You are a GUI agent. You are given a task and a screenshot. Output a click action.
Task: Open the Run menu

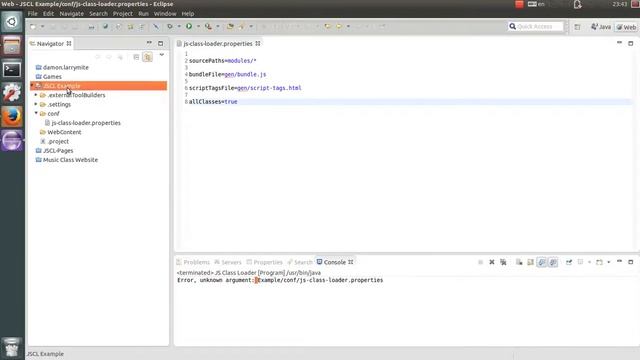tap(143, 13)
